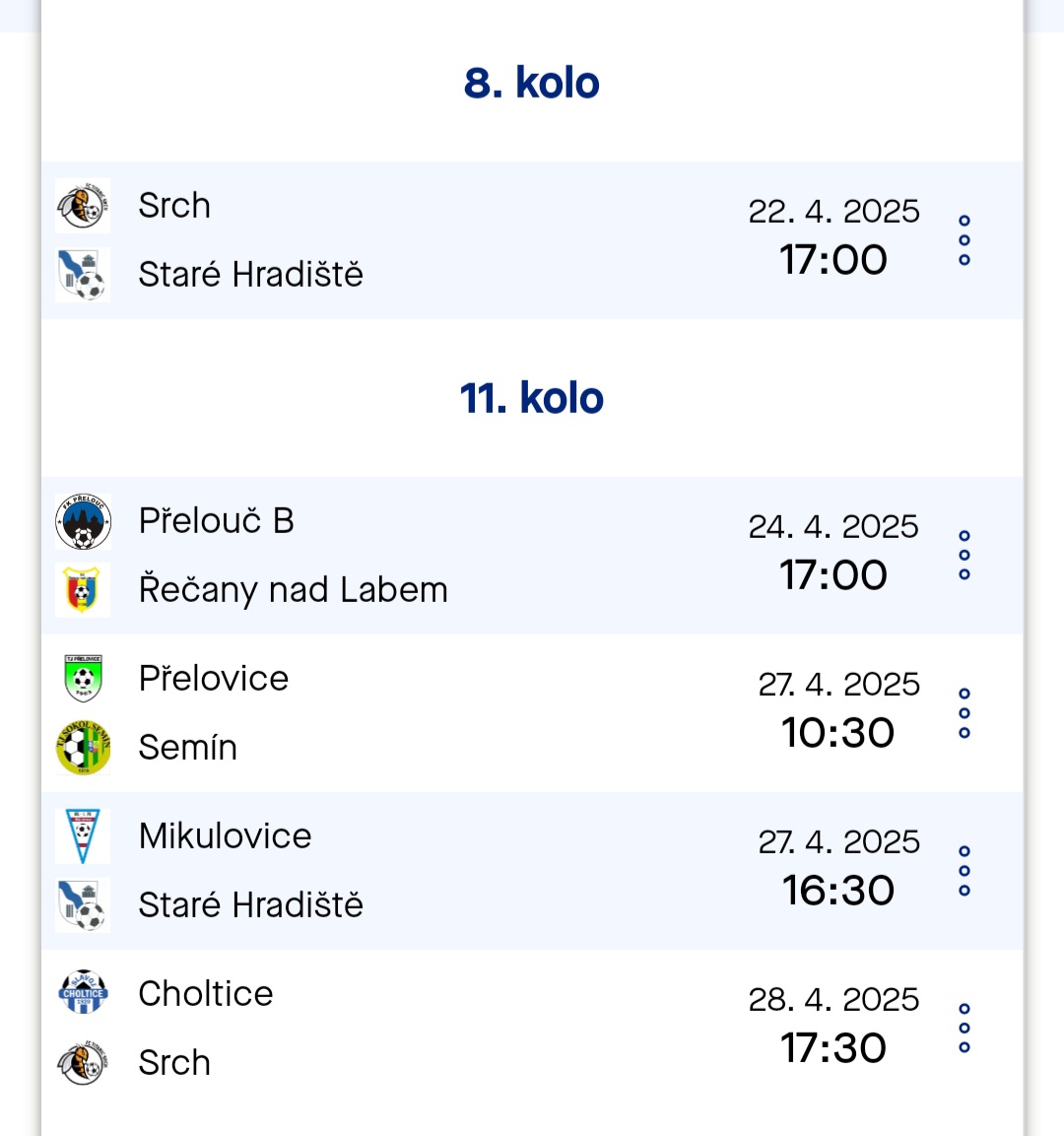Screen dimensions: 1064x1136
Task: Click the Choltice blue club badge
Action: click(x=83, y=993)
